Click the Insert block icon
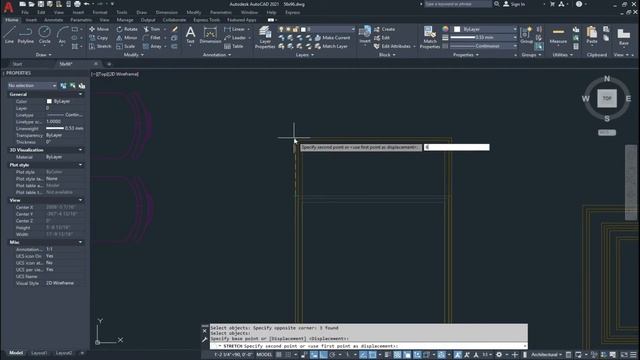This screenshot has width=640, height=360. click(x=365, y=34)
